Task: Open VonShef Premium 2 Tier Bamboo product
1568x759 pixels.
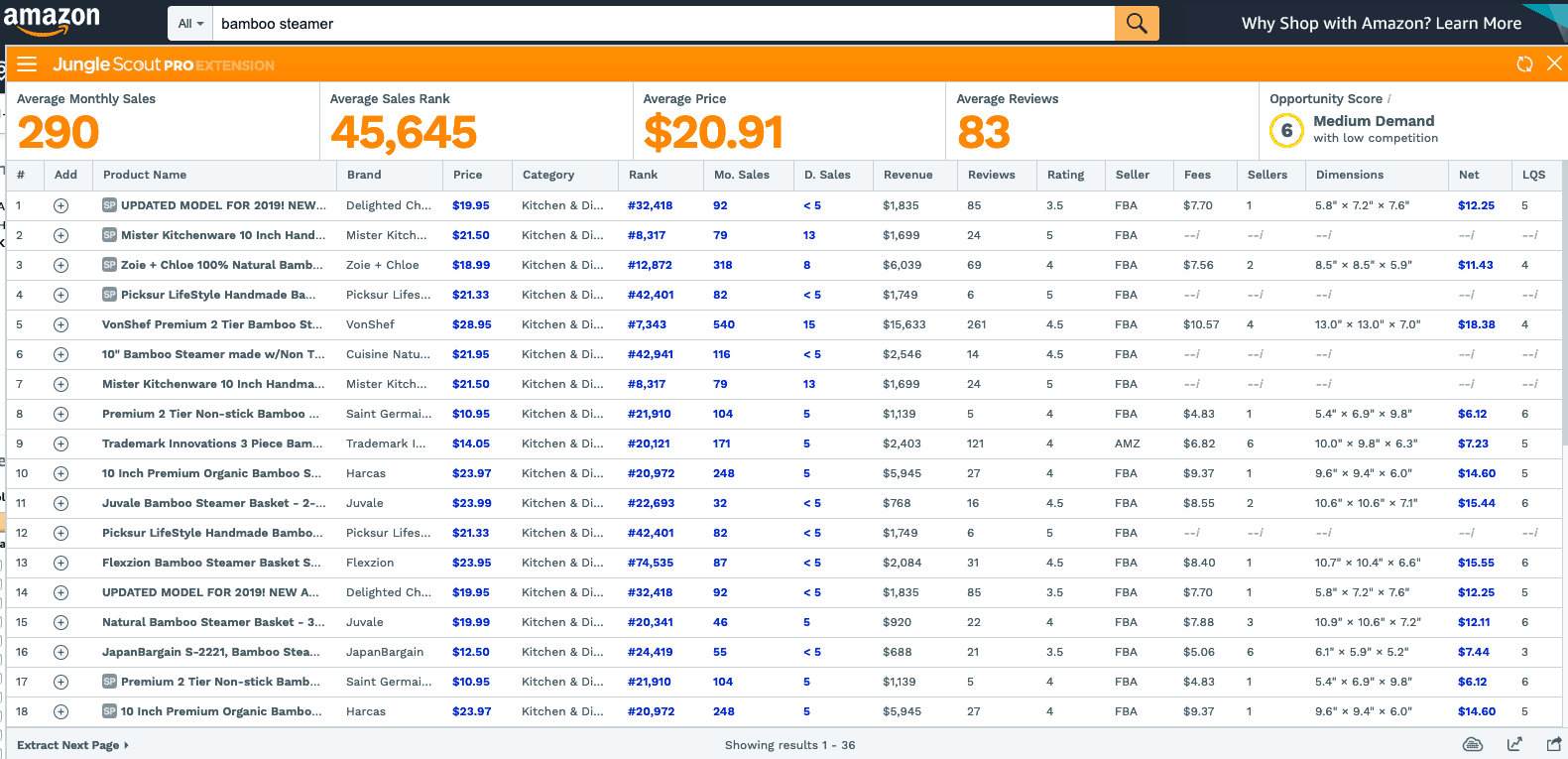Action: tap(212, 324)
